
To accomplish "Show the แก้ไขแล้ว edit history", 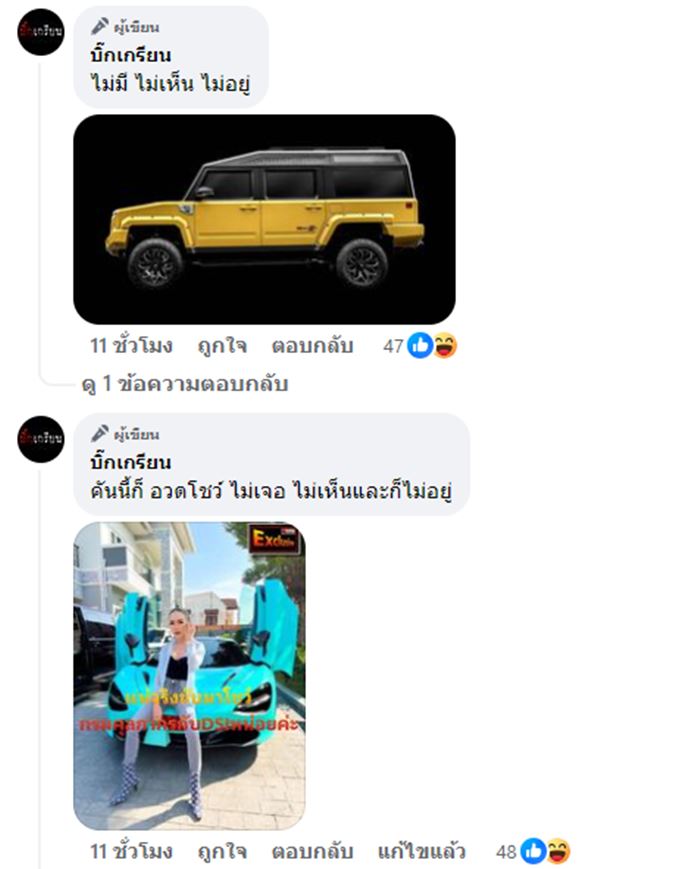I will click(x=421, y=851).
